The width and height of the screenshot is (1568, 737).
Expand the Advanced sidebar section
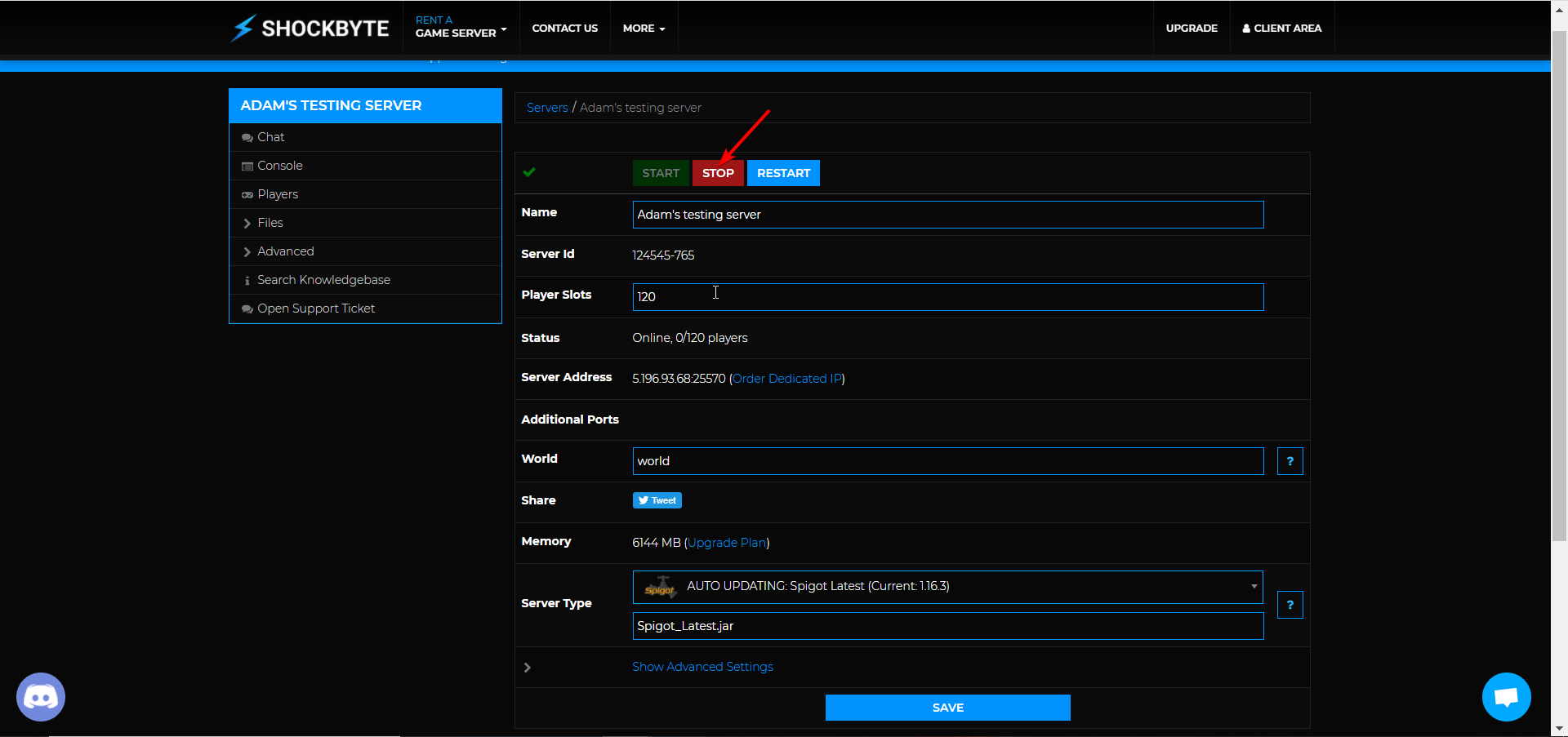coord(365,251)
